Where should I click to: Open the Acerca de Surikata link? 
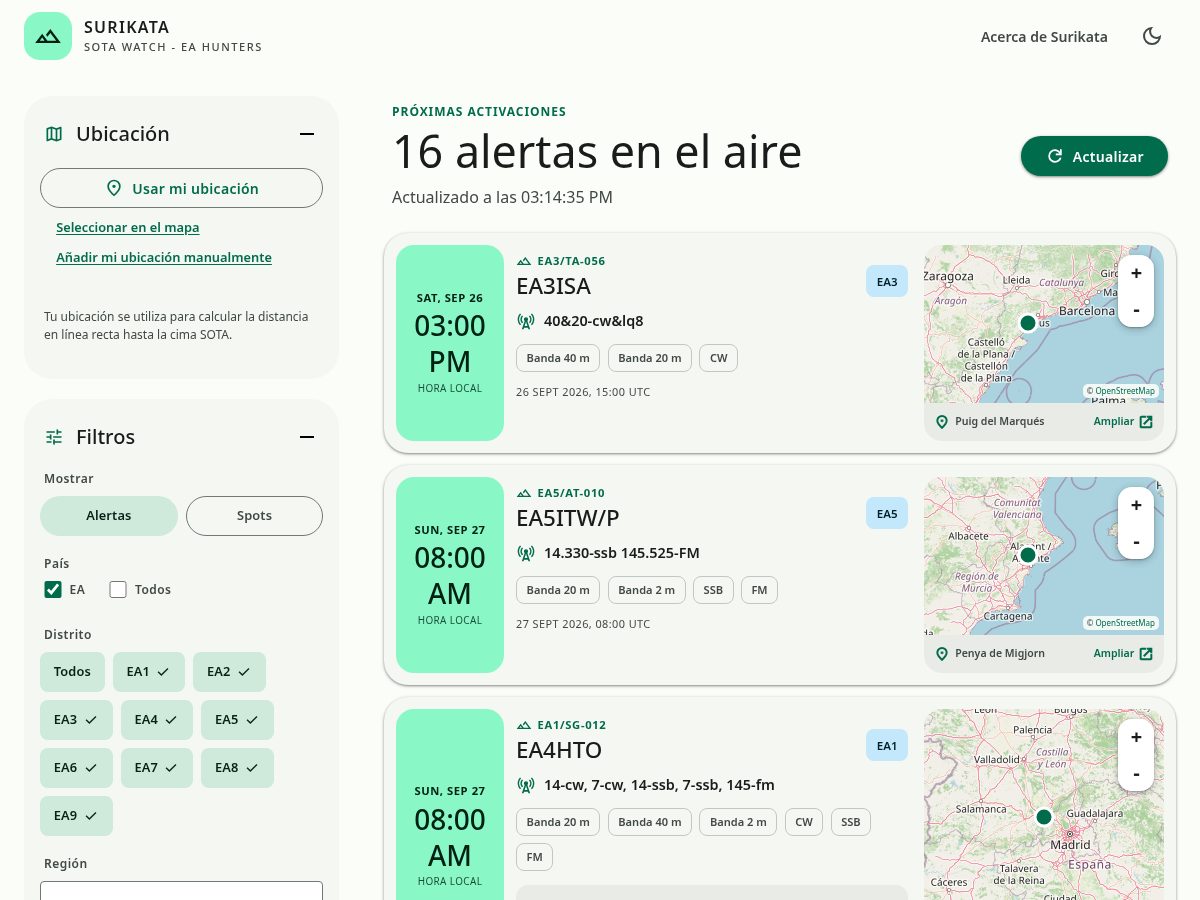coord(1044,37)
